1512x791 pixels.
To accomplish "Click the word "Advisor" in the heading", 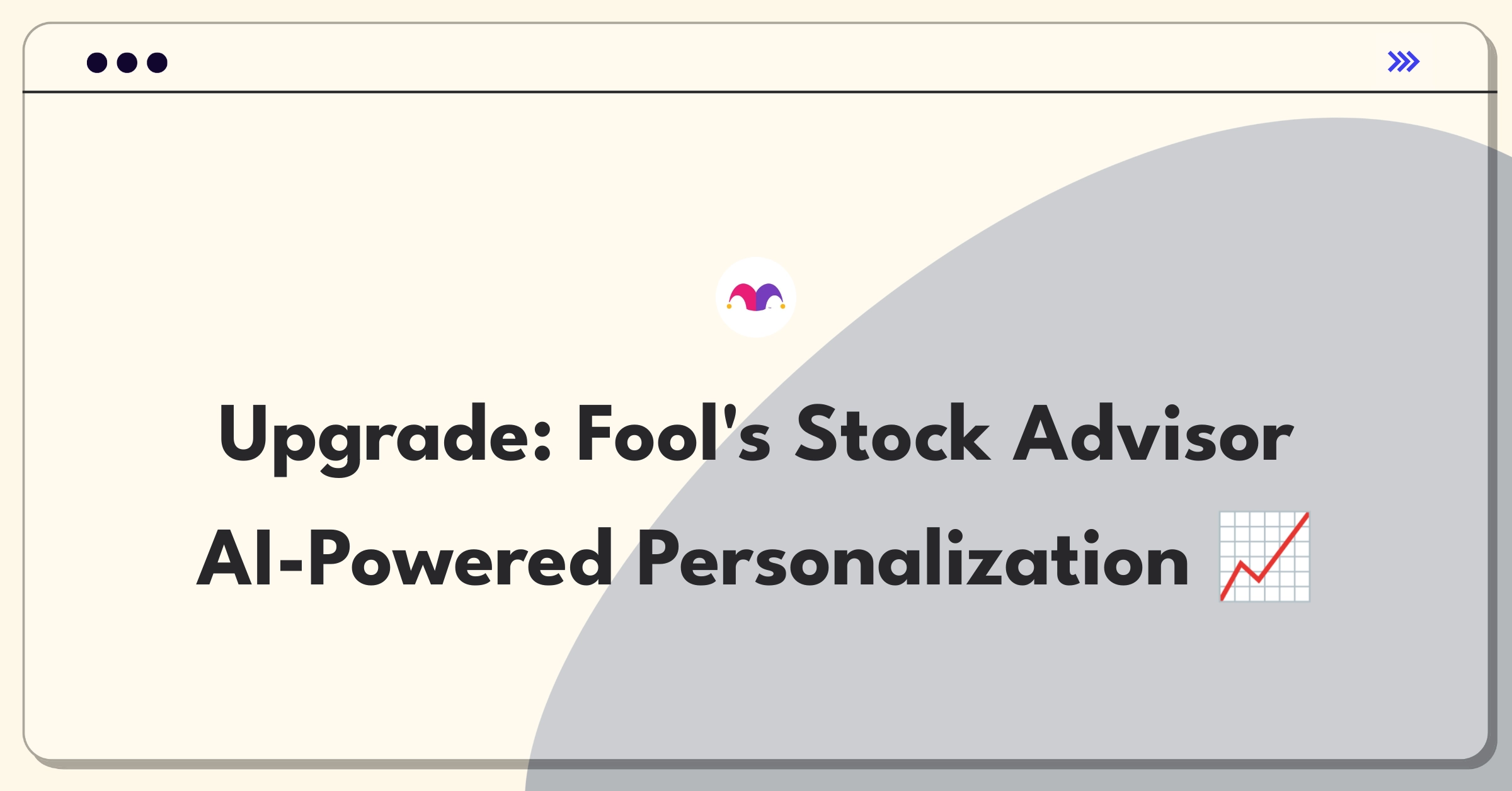I will (1154, 433).
